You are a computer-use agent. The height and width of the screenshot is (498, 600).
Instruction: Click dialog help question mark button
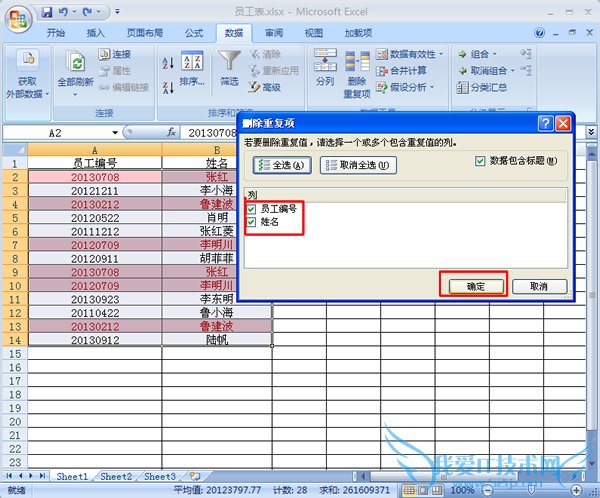[x=545, y=123]
